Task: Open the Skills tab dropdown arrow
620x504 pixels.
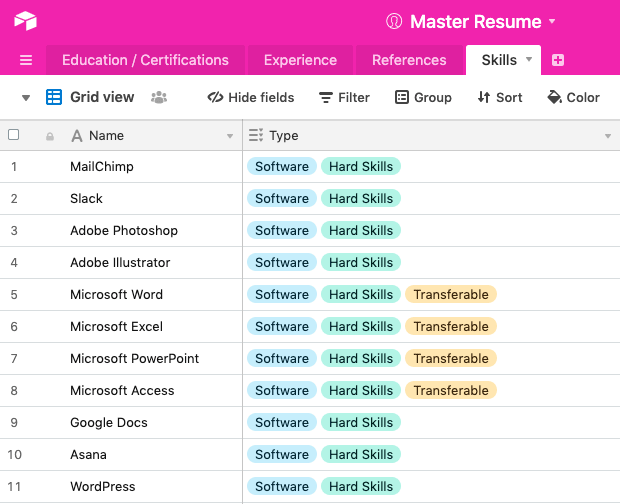Action: click(x=529, y=59)
